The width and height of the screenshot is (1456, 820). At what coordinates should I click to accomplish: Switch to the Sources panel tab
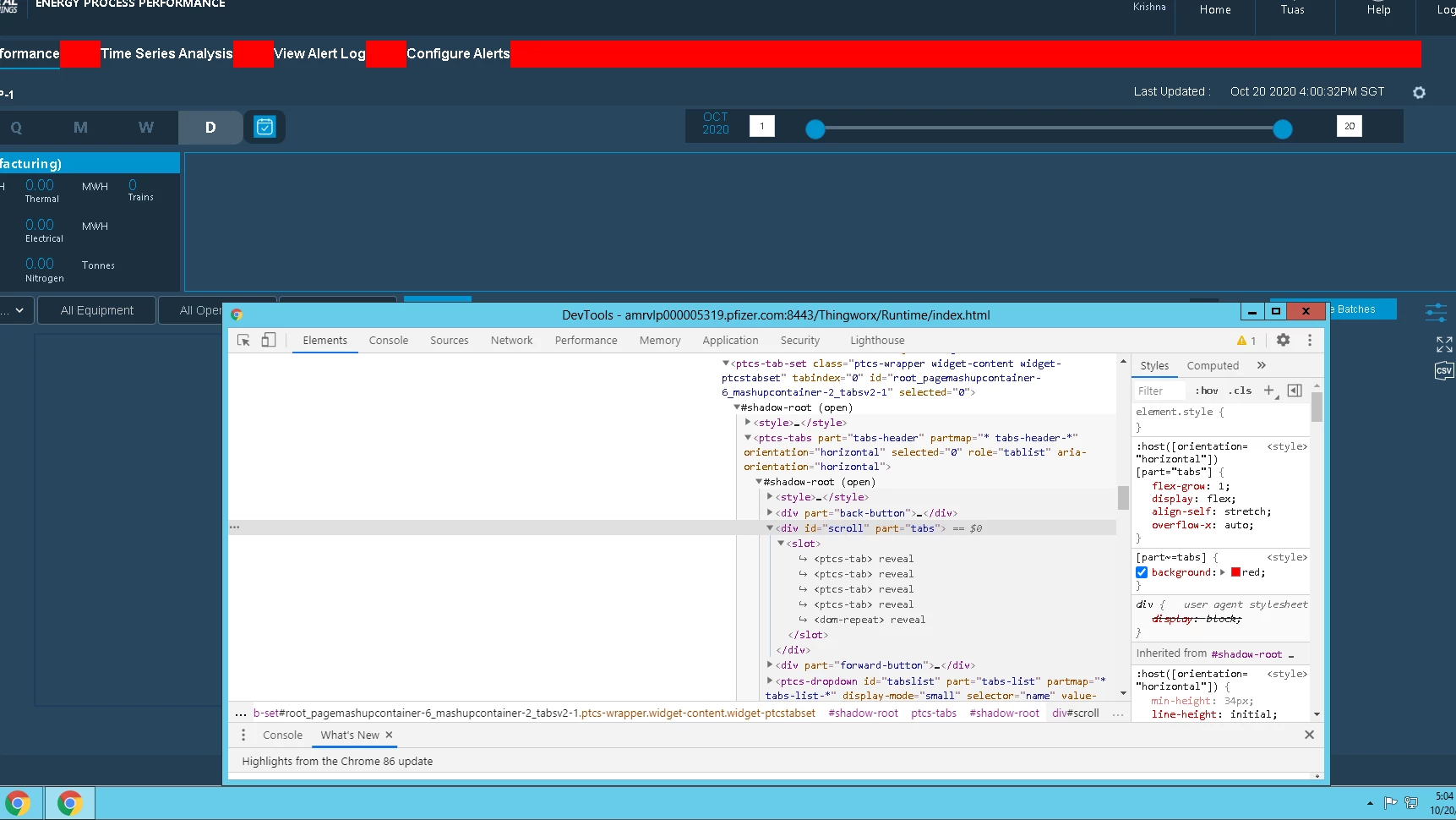(x=450, y=340)
